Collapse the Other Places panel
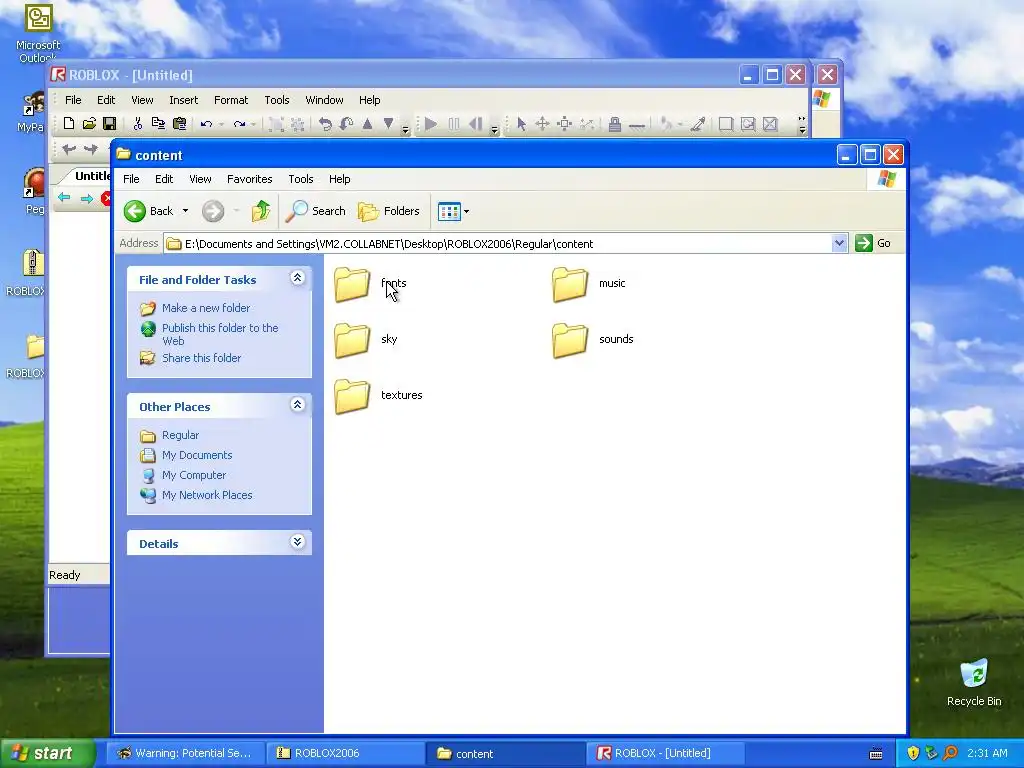 point(297,405)
